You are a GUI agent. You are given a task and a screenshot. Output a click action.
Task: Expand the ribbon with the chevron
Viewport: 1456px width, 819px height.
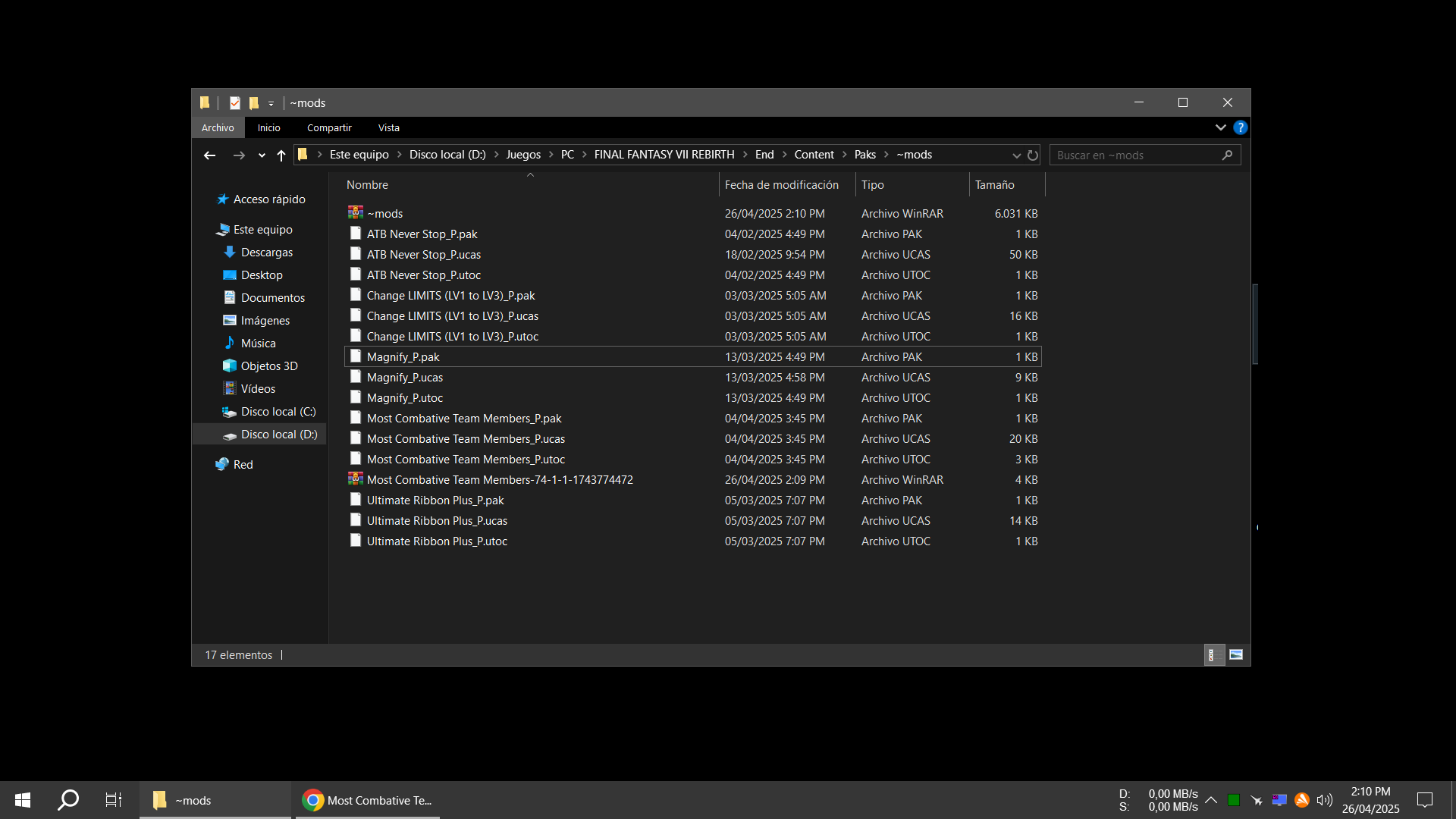coord(1220,127)
